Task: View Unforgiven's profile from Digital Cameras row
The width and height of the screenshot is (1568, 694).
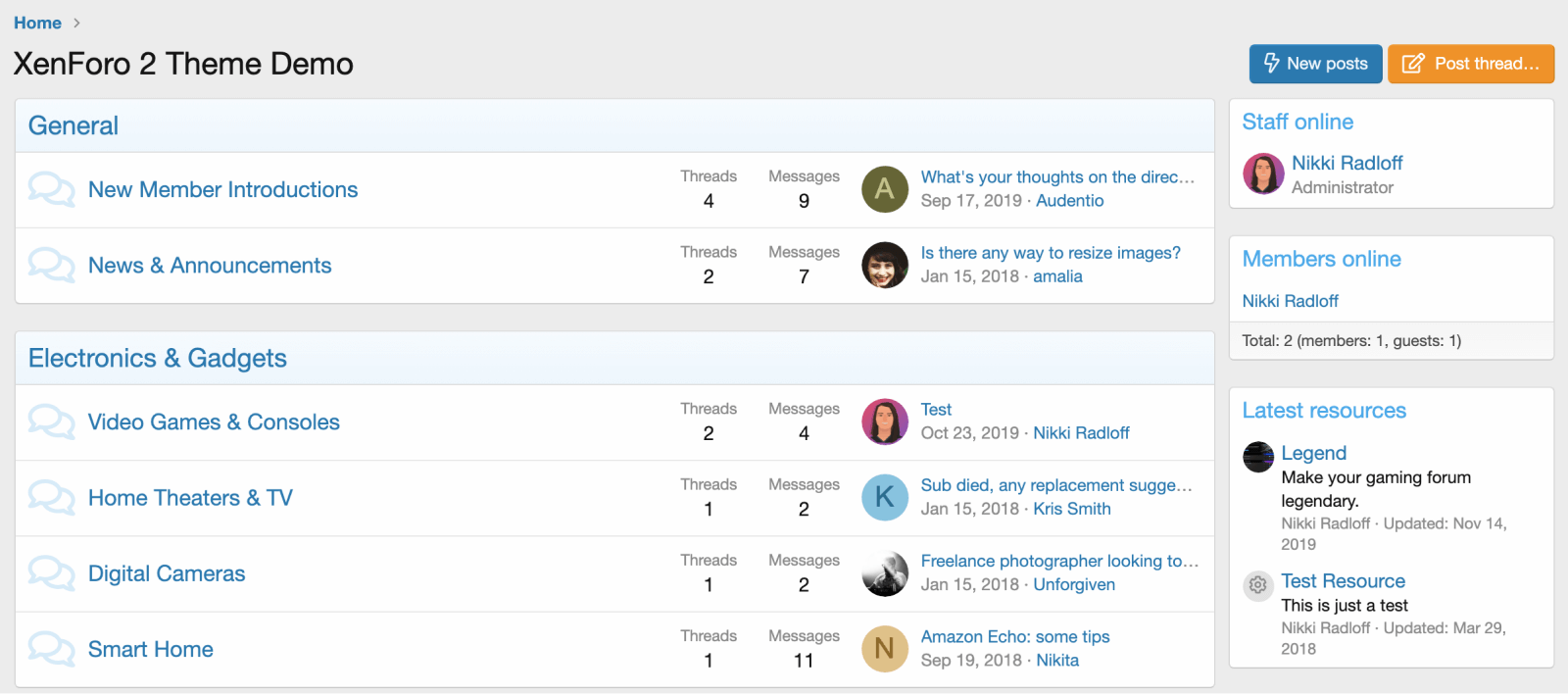Action: [x=1074, y=584]
